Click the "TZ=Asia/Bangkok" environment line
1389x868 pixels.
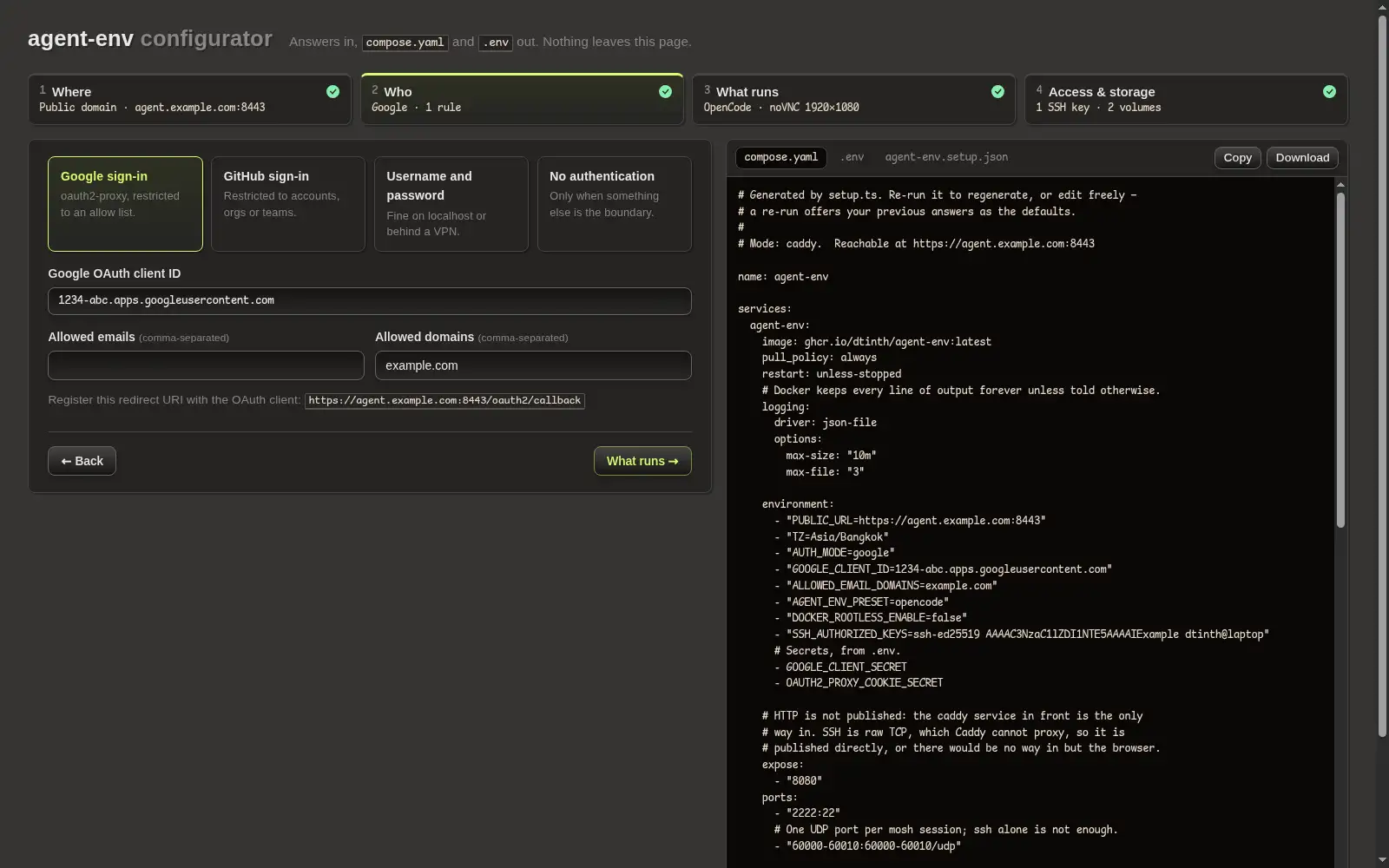(837, 537)
